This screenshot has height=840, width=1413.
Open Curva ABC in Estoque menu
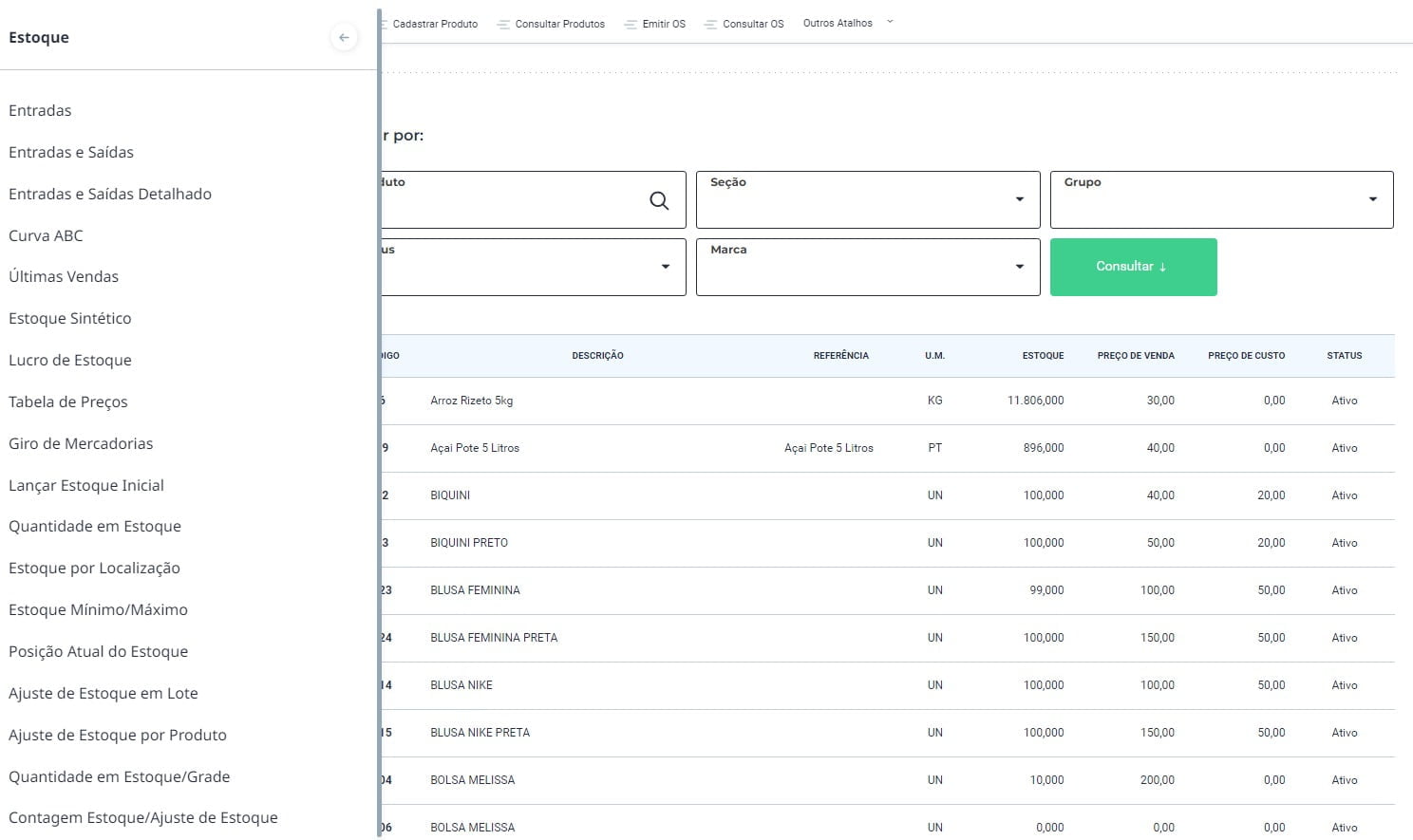[x=46, y=235]
